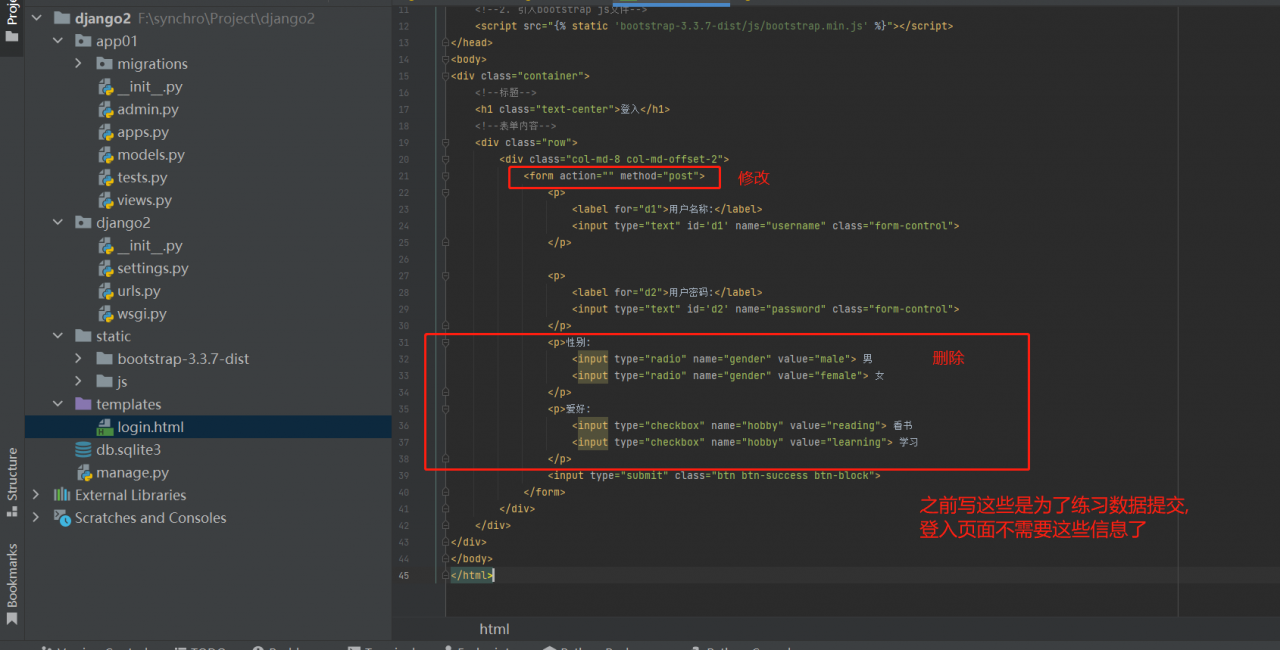Viewport: 1280px width, 650px height.
Task: Fold the body tag at line 14
Action: 444,59
